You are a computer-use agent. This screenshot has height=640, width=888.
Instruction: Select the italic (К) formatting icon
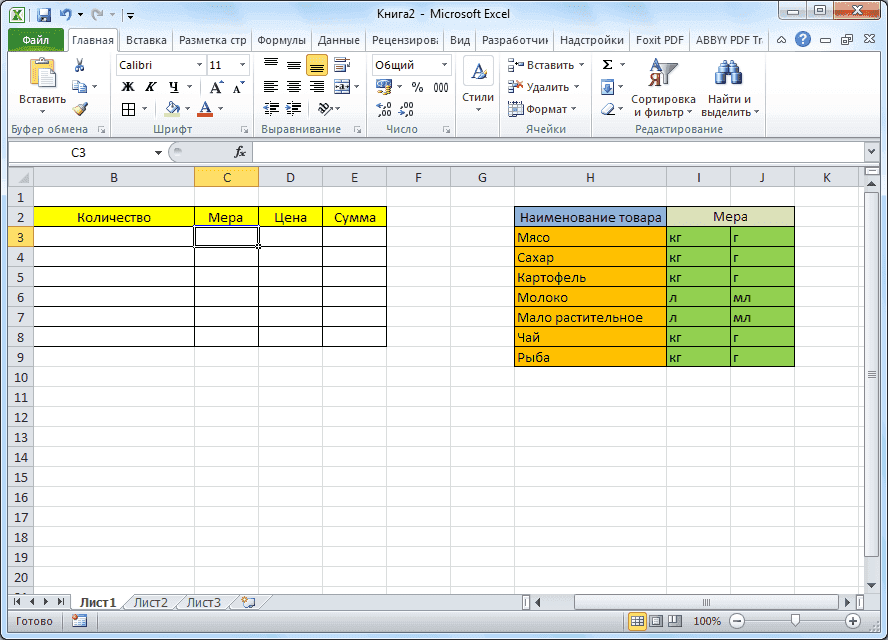pyautogui.click(x=152, y=86)
